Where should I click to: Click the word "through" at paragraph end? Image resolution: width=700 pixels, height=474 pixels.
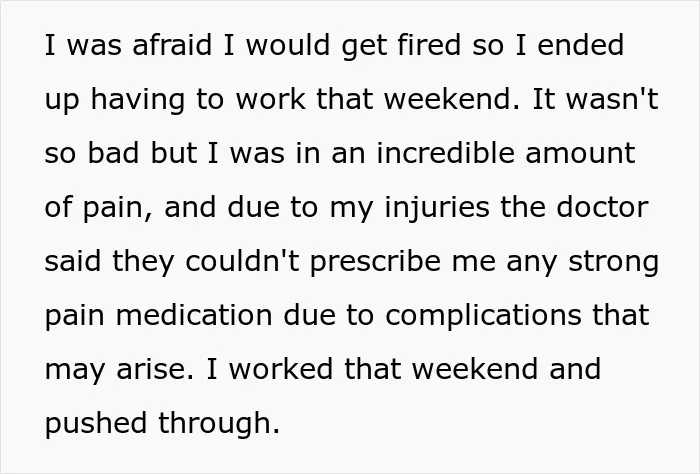tap(215, 423)
